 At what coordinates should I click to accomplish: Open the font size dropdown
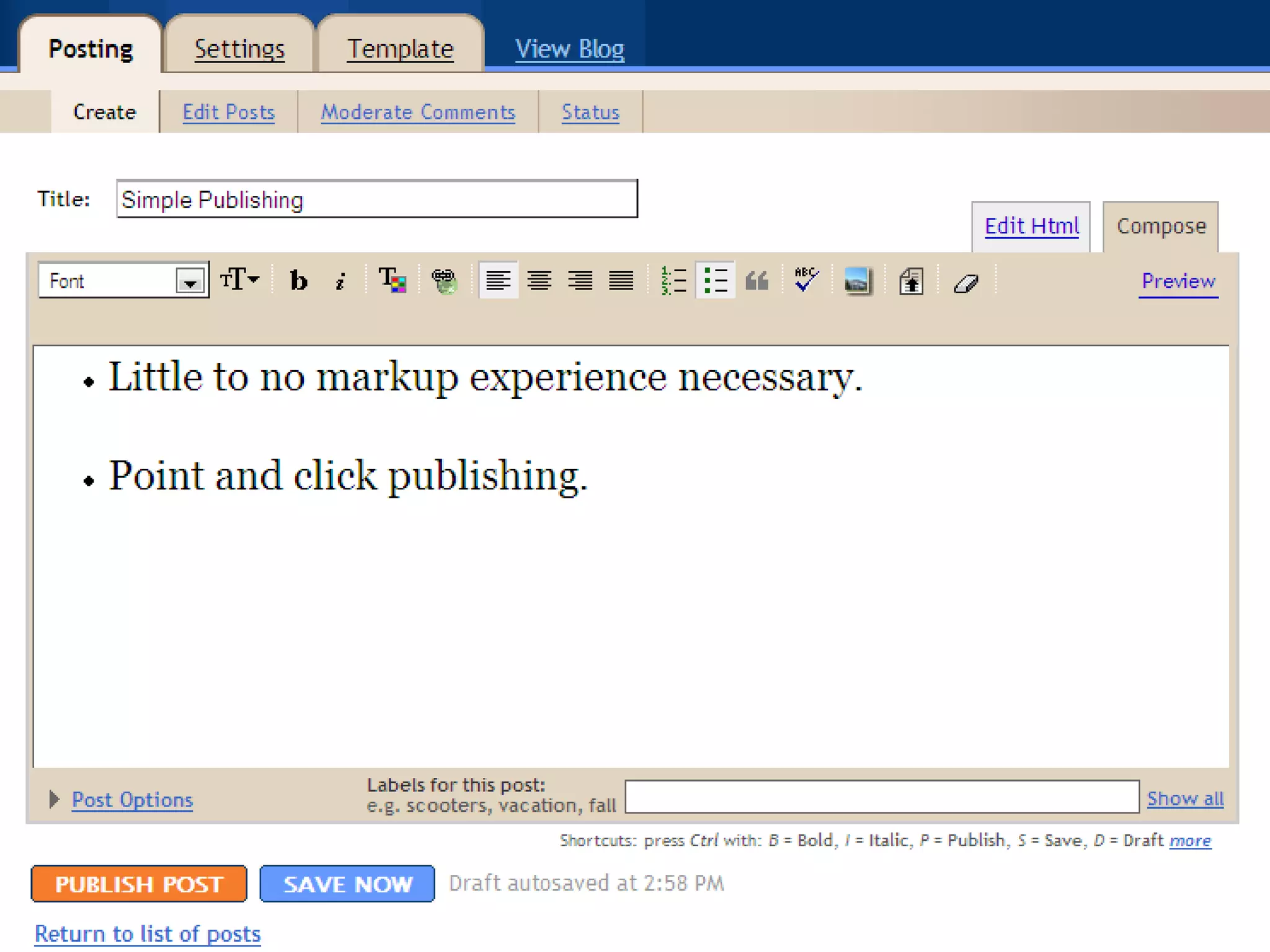point(240,280)
